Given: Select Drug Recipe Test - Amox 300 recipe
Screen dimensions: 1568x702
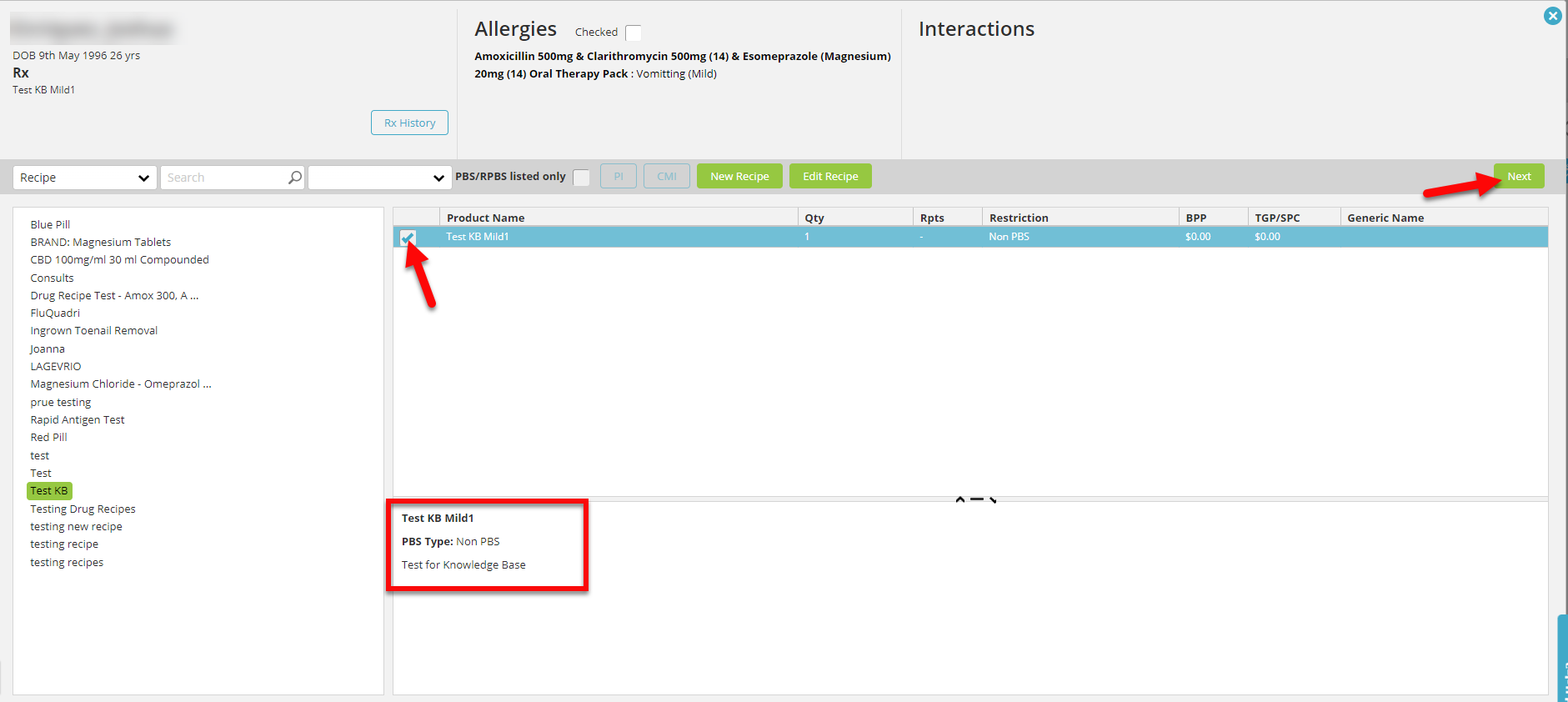Looking at the screenshot, I should click(x=114, y=295).
